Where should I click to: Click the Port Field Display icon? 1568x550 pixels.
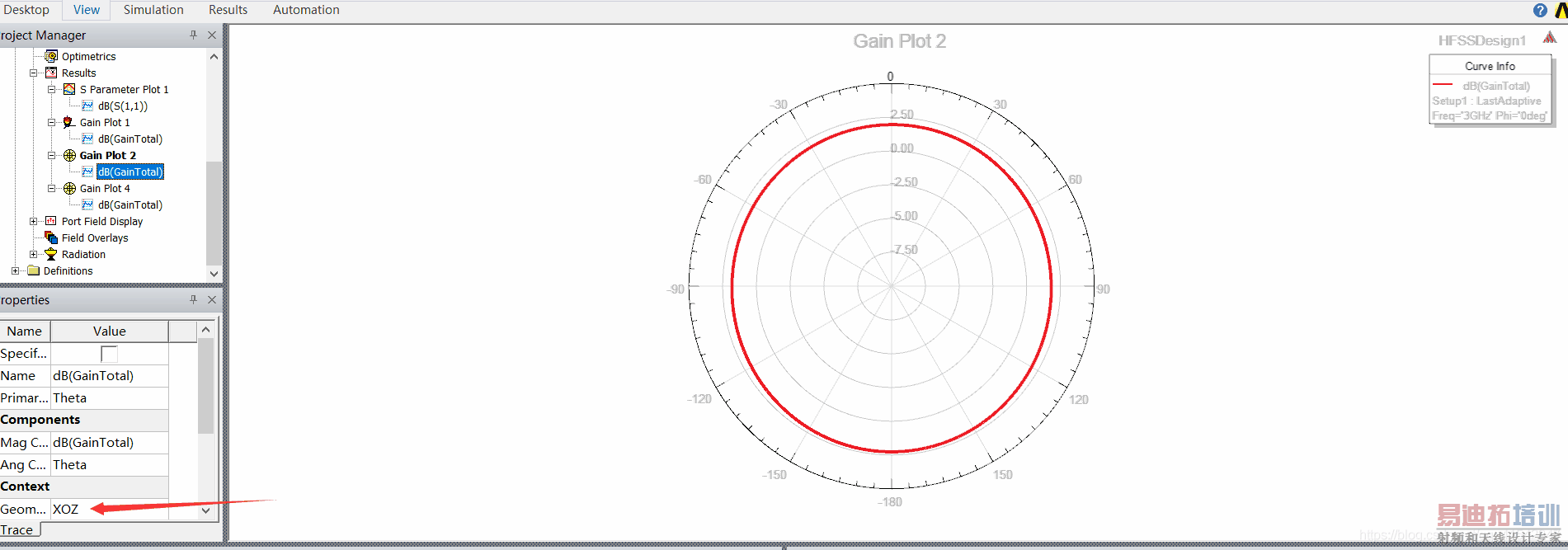pyautogui.click(x=51, y=221)
